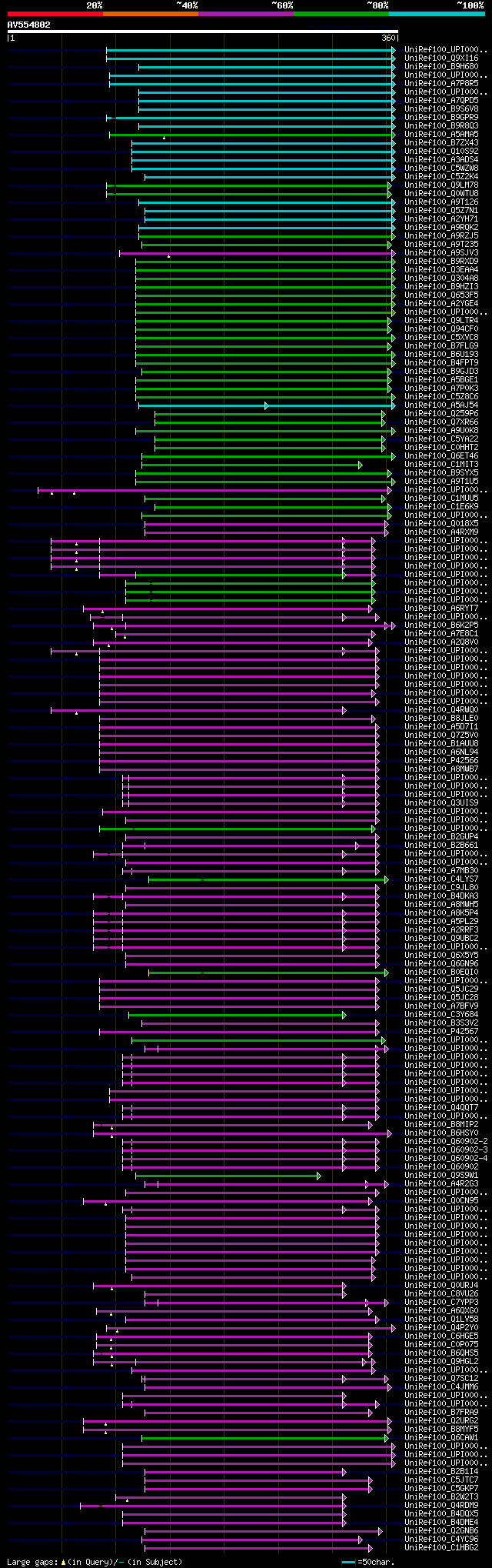Select the UniRef100_A8K5P4 label
Image resolution: width=492 pixels, height=1568 pixels.
tap(441, 912)
